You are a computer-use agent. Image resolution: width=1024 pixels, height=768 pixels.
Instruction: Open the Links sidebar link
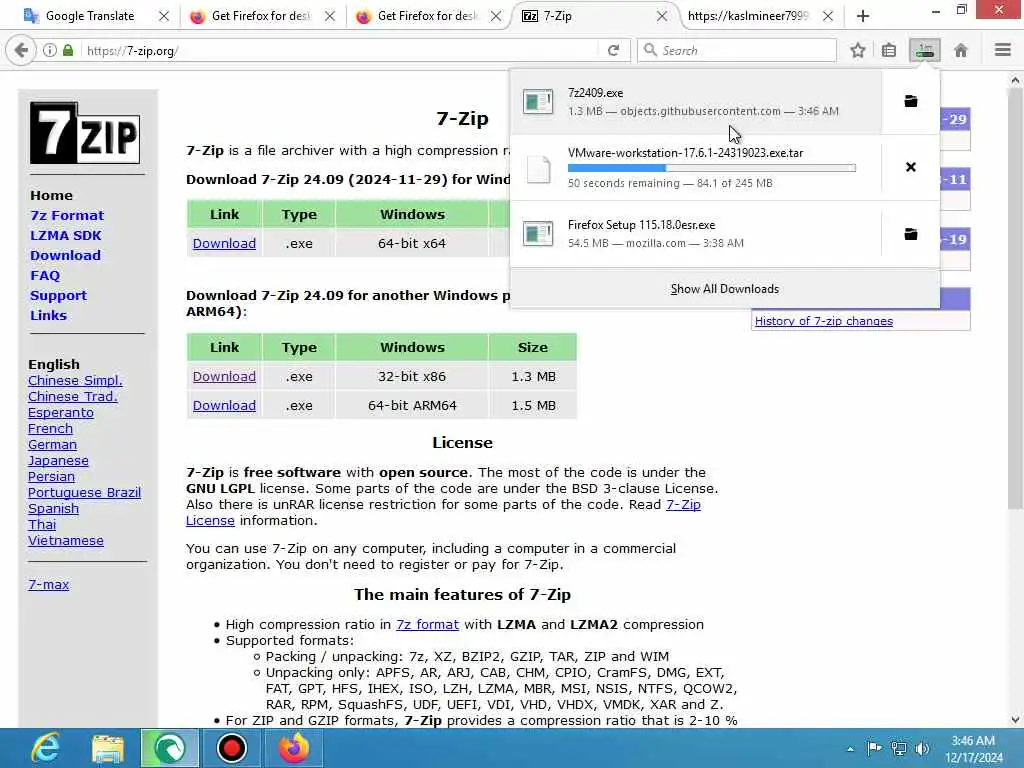48,315
